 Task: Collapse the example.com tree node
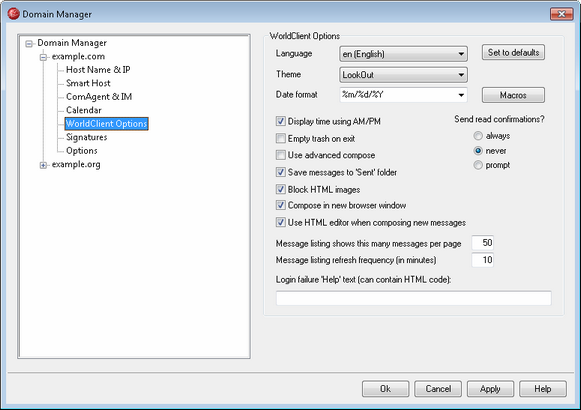[x=43, y=57]
